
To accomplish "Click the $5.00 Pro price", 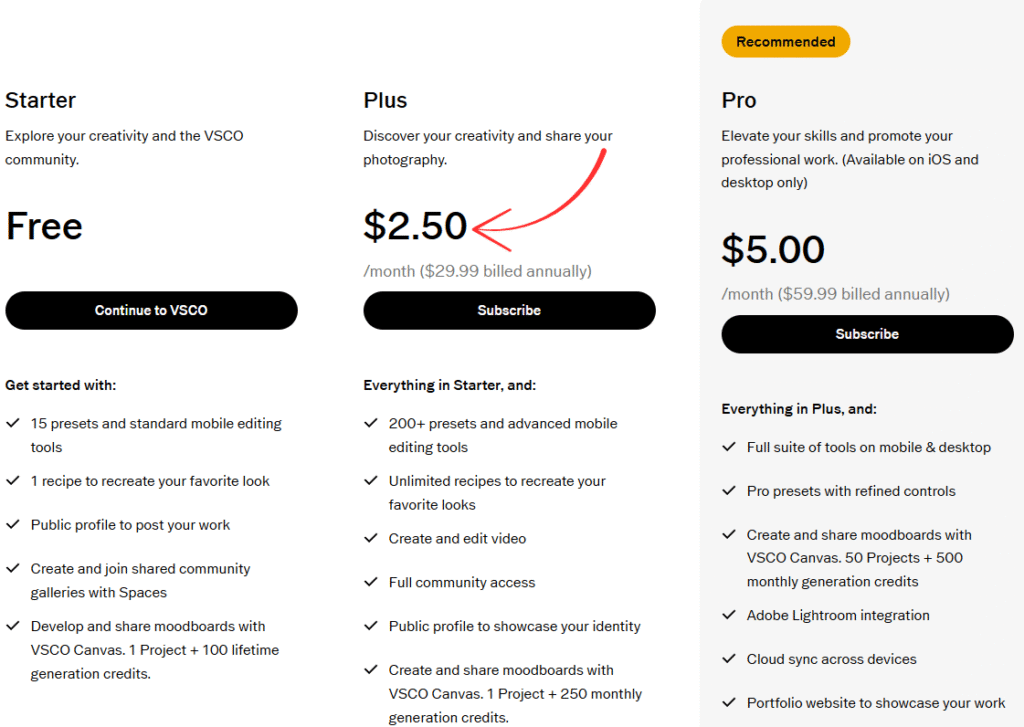I will click(x=773, y=250).
